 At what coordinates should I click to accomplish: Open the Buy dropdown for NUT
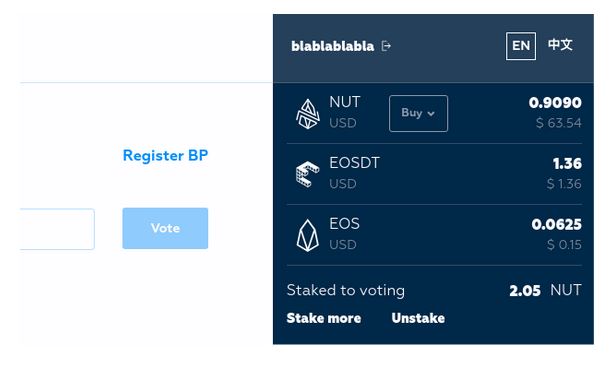(418, 113)
